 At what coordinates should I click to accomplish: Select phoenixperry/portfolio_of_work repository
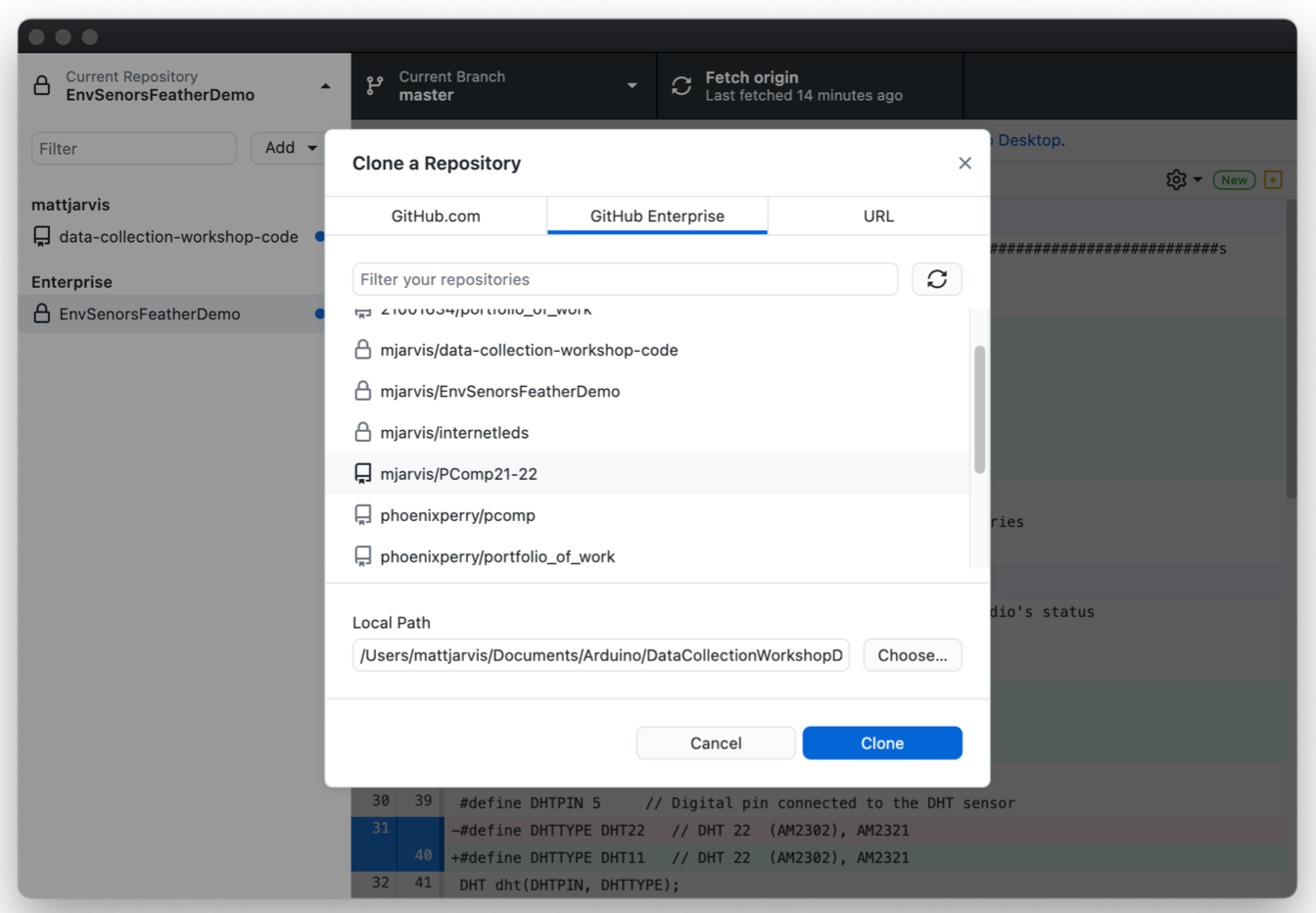click(647, 556)
